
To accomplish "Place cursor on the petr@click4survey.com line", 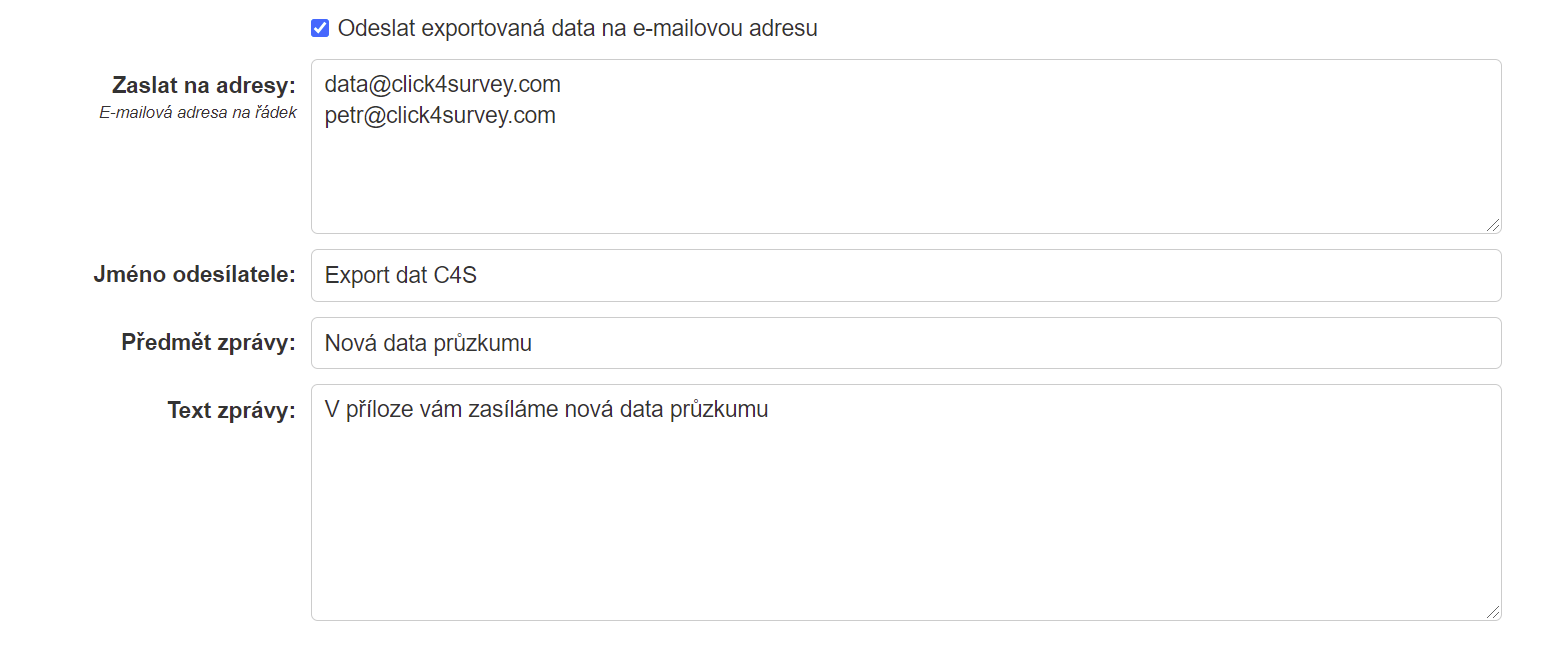I will pos(440,115).
